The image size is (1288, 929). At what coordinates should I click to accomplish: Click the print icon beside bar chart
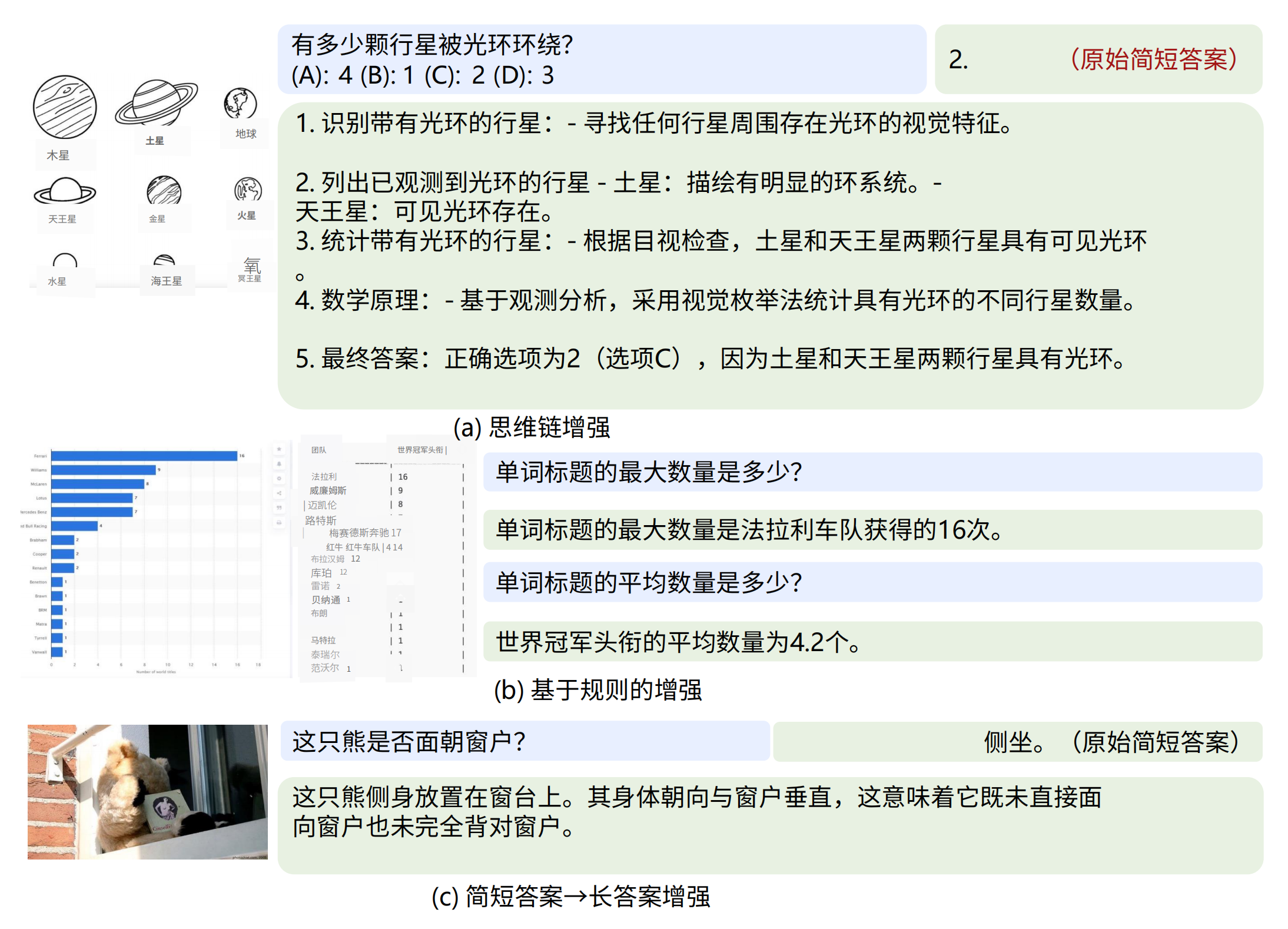(279, 522)
